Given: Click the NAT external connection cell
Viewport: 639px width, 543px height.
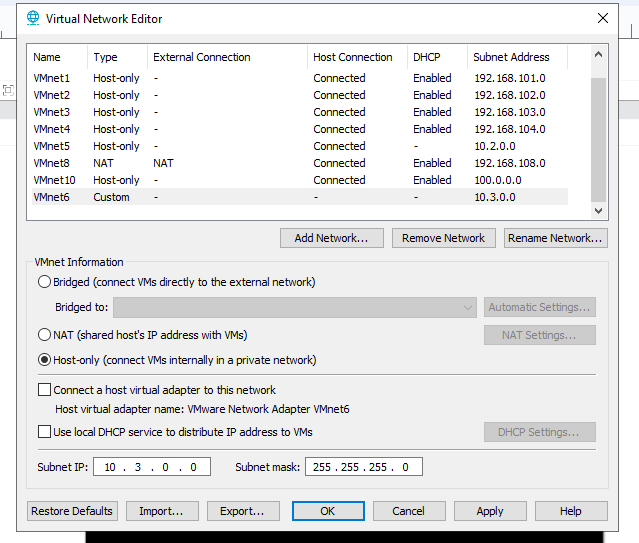Looking at the screenshot, I should tap(163, 163).
